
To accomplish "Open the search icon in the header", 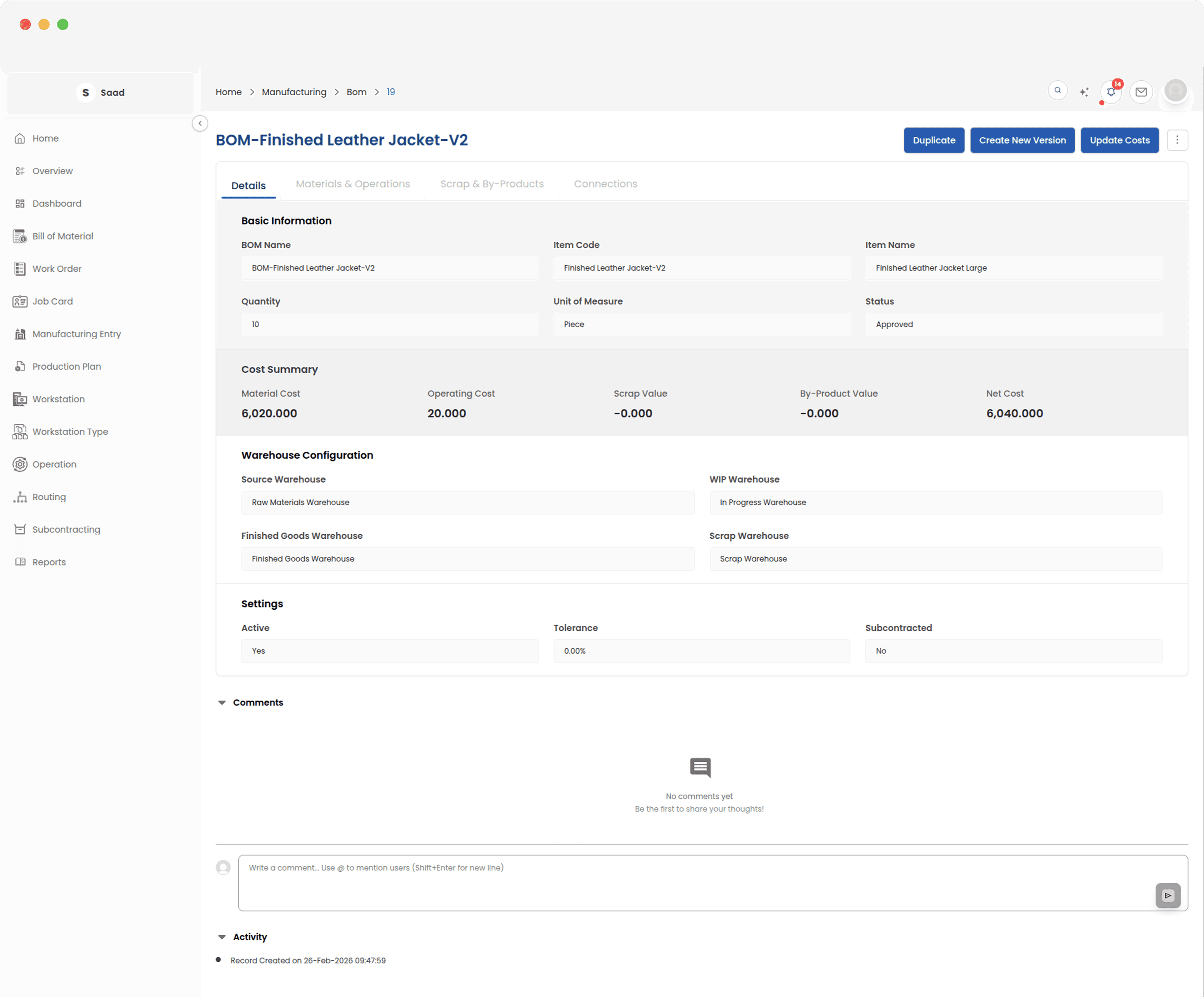I will 1057,90.
